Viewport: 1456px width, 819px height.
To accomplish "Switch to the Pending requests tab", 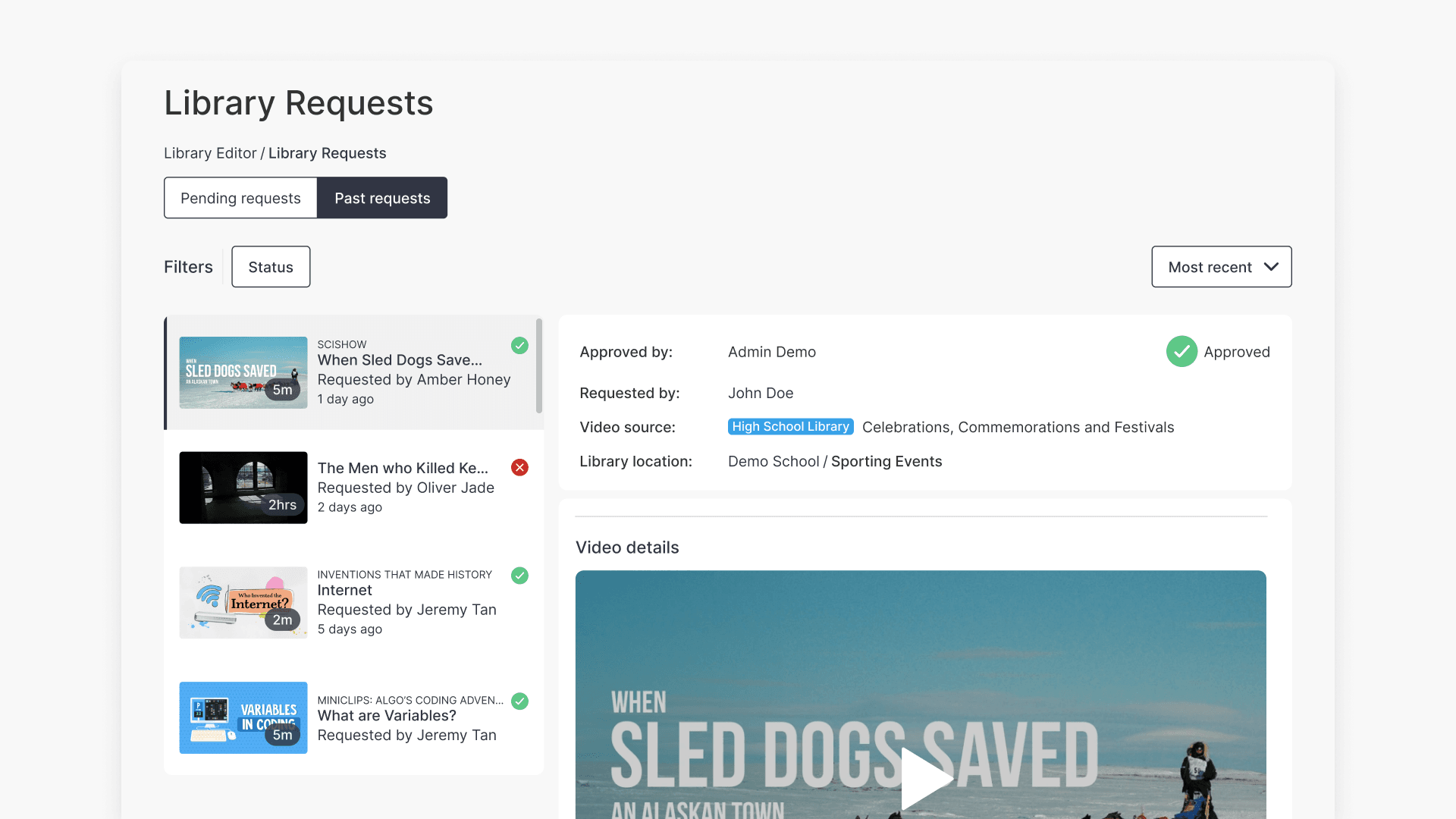I will (240, 198).
